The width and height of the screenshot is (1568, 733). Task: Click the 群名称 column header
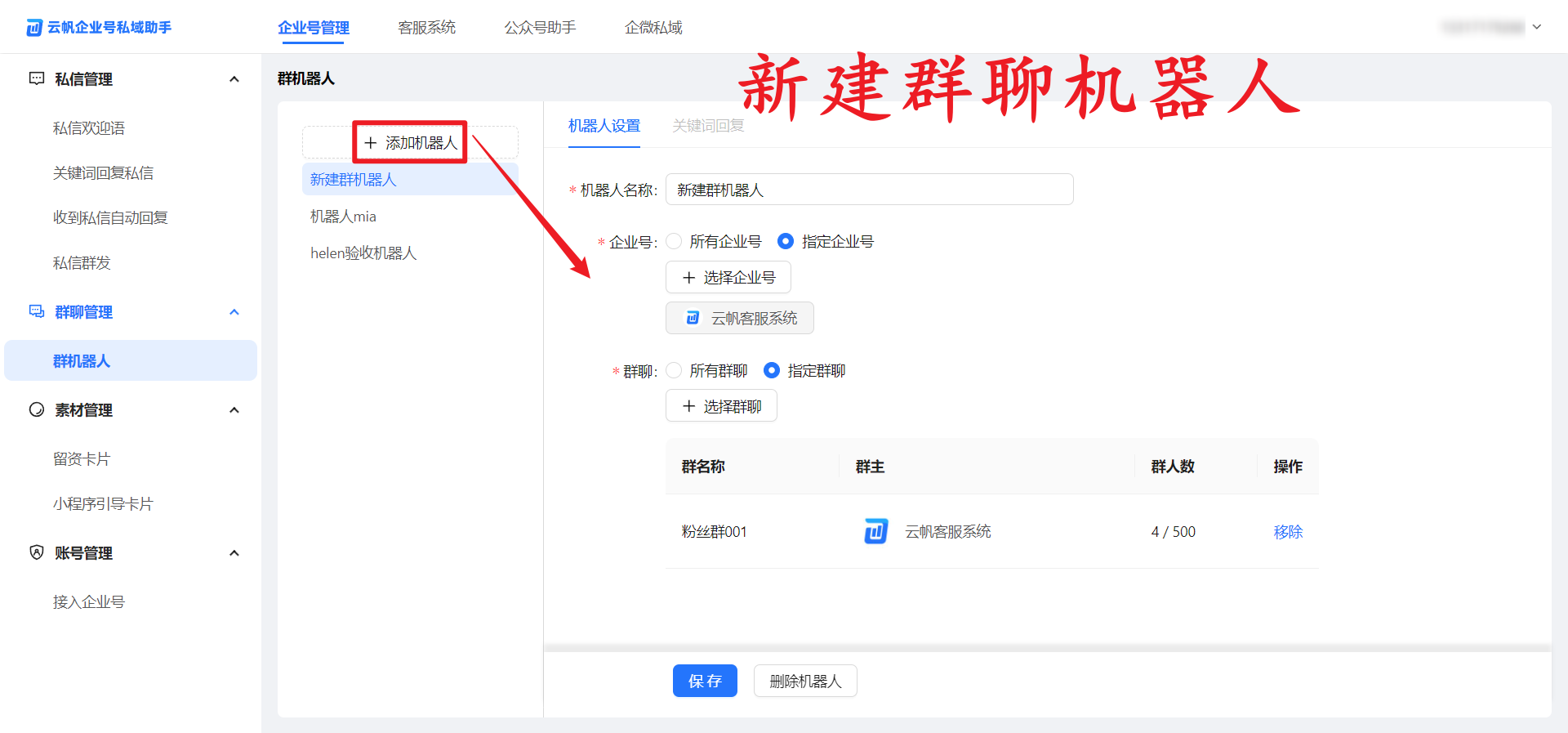click(x=703, y=467)
